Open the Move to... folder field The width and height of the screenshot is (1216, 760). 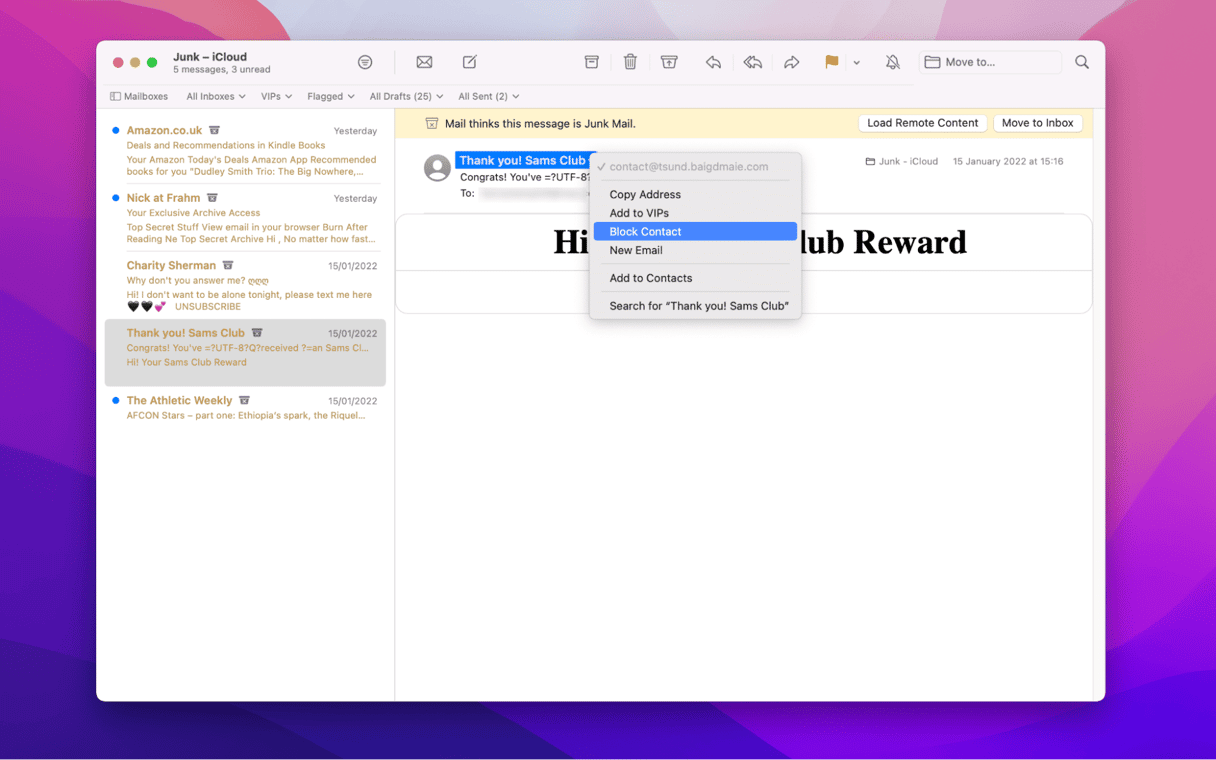tap(990, 62)
